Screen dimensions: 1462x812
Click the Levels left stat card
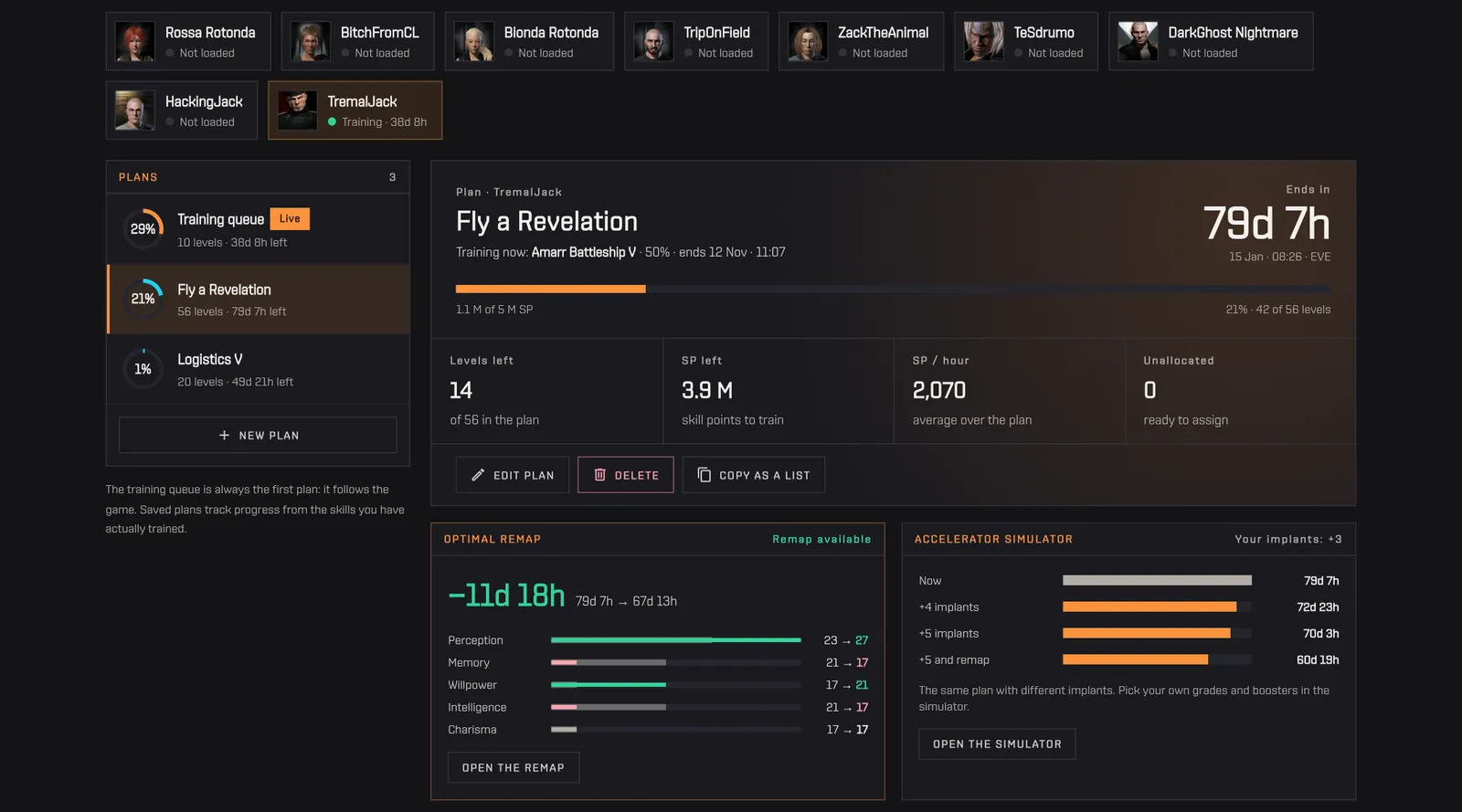pyautogui.click(x=547, y=392)
